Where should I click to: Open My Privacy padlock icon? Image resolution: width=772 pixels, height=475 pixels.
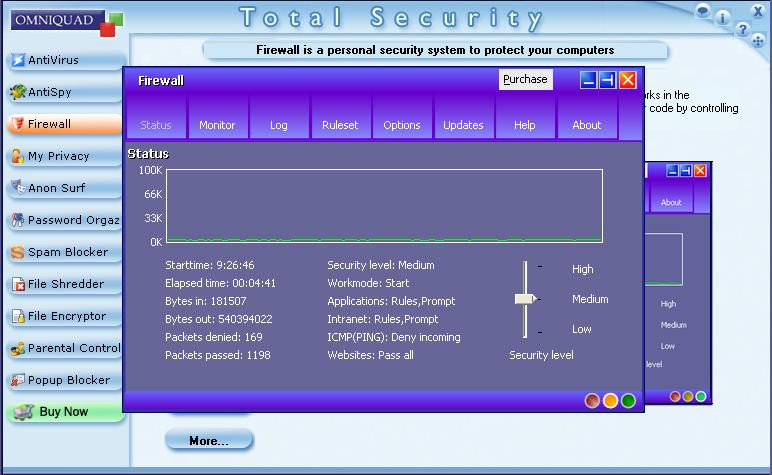(x=18, y=156)
